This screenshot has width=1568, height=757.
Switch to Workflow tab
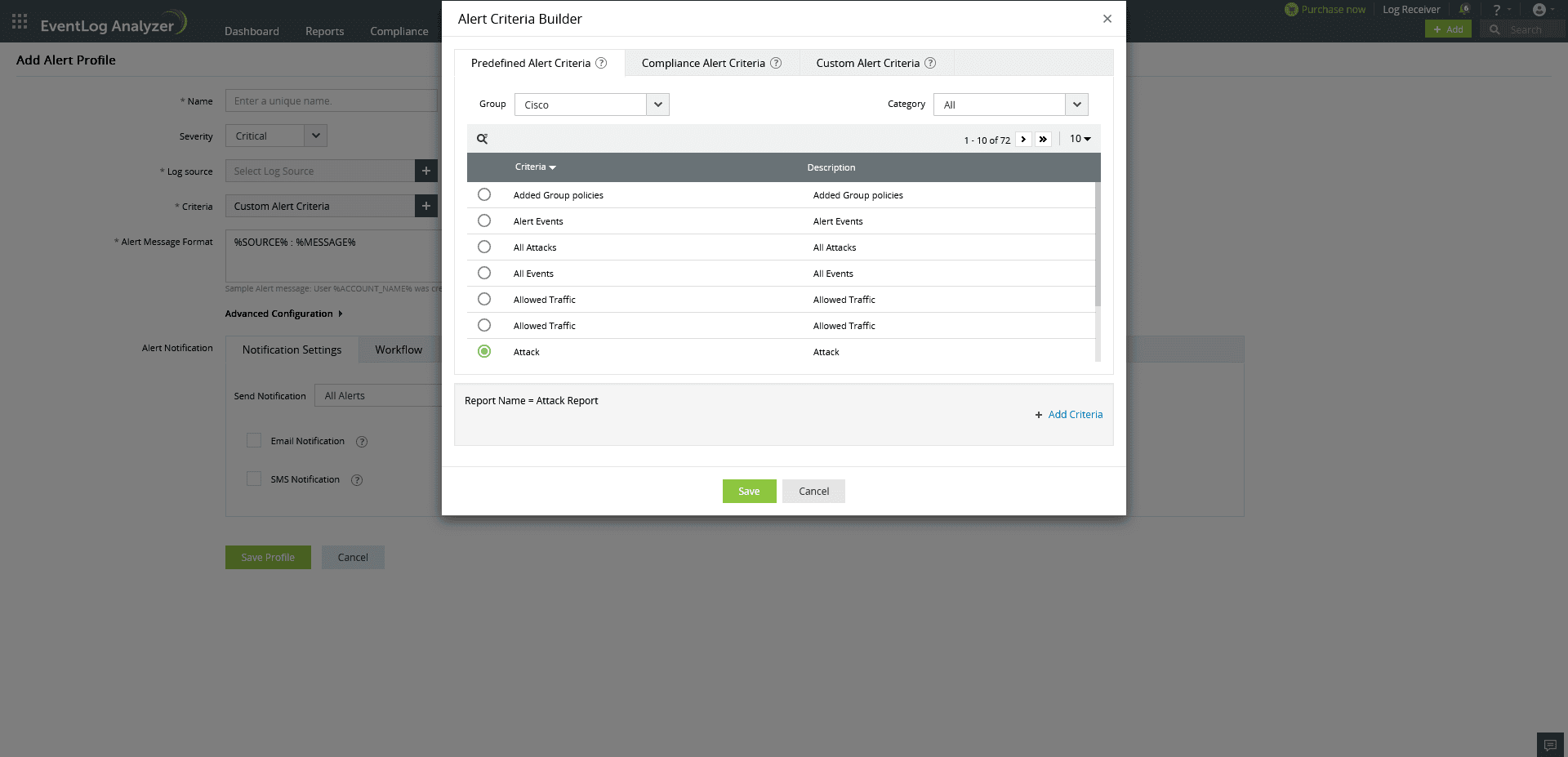tap(399, 350)
